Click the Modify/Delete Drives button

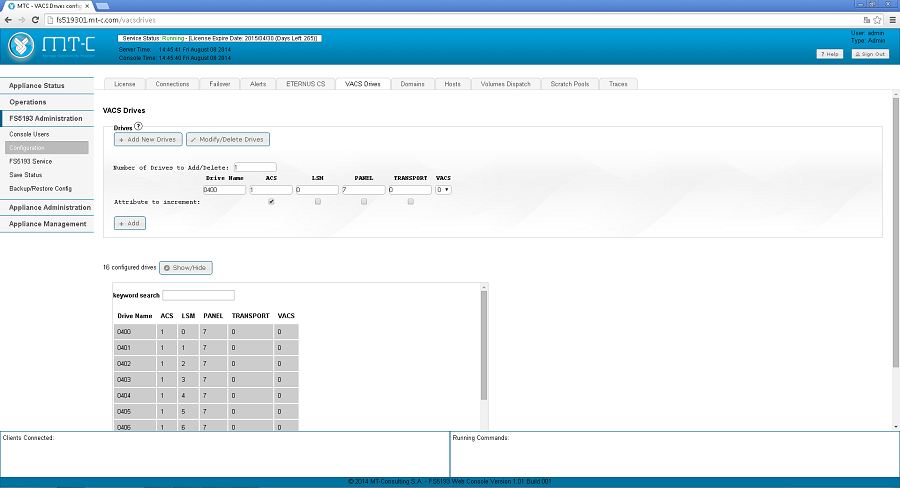click(228, 140)
